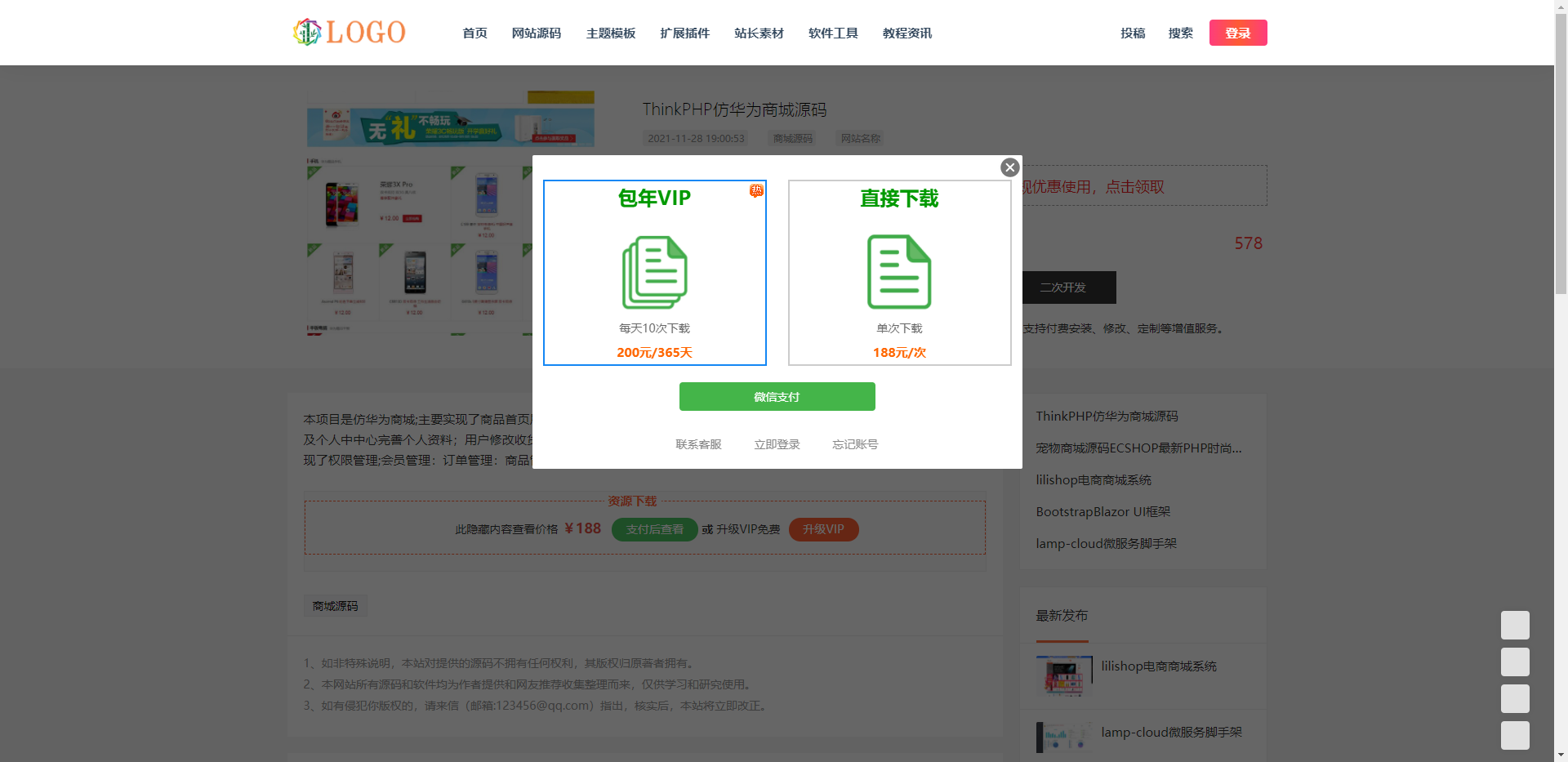Click the lilishop电商商城系统 thumbnail image
The height and width of the screenshot is (762, 1568).
tap(1064, 676)
